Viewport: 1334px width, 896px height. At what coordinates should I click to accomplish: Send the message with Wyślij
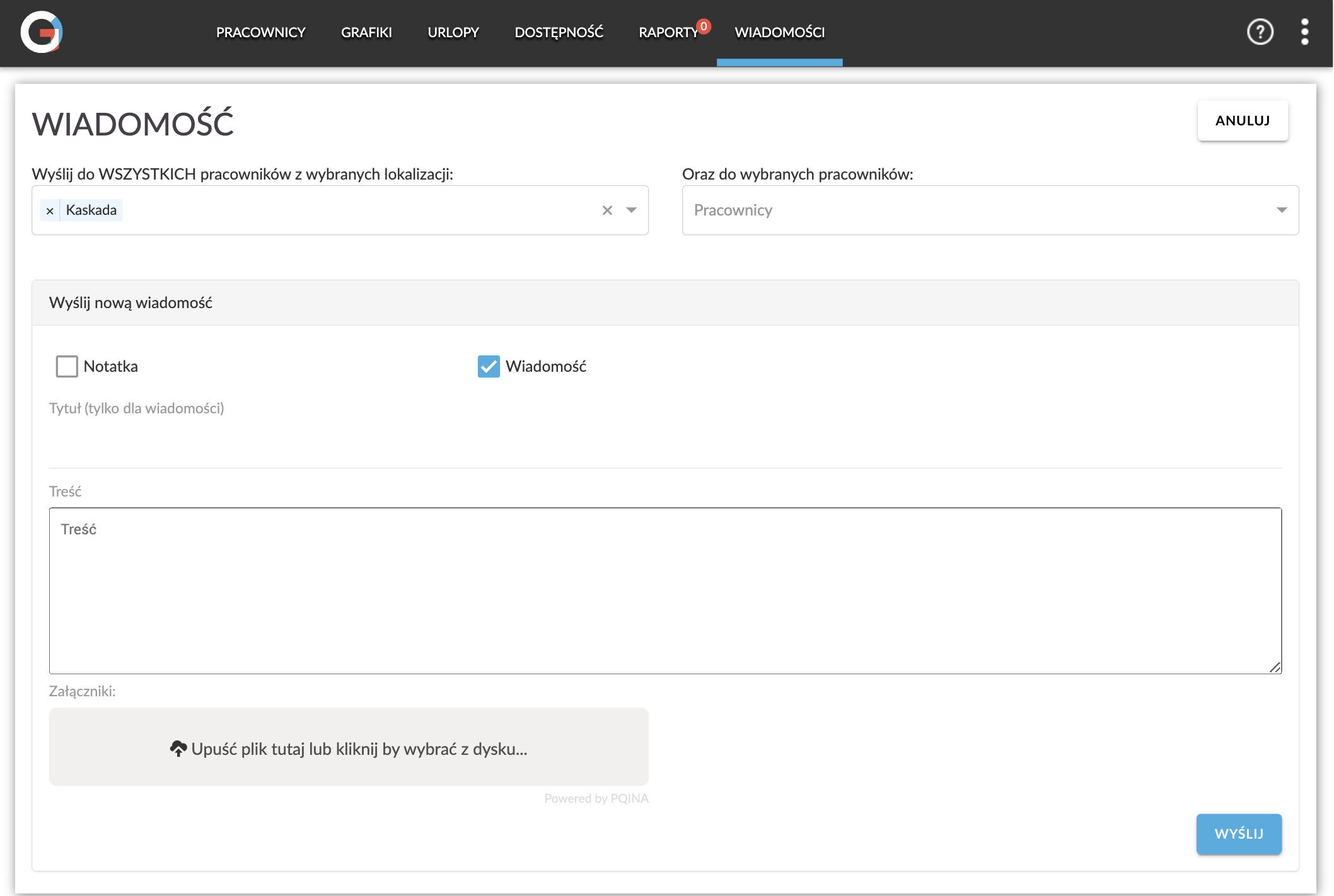(x=1238, y=834)
